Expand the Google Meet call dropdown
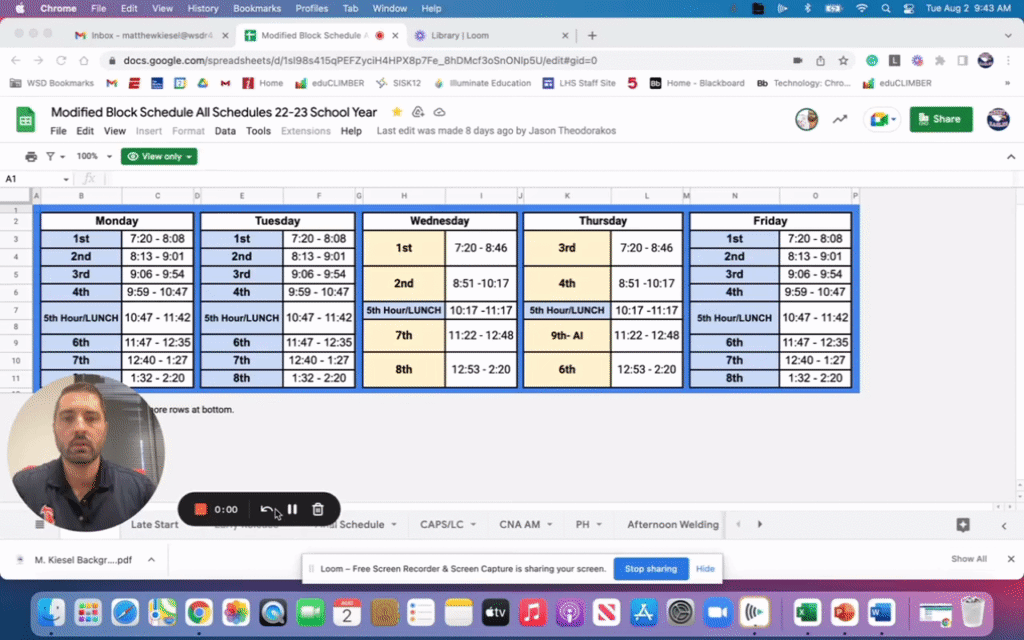 pyautogui.click(x=893, y=120)
